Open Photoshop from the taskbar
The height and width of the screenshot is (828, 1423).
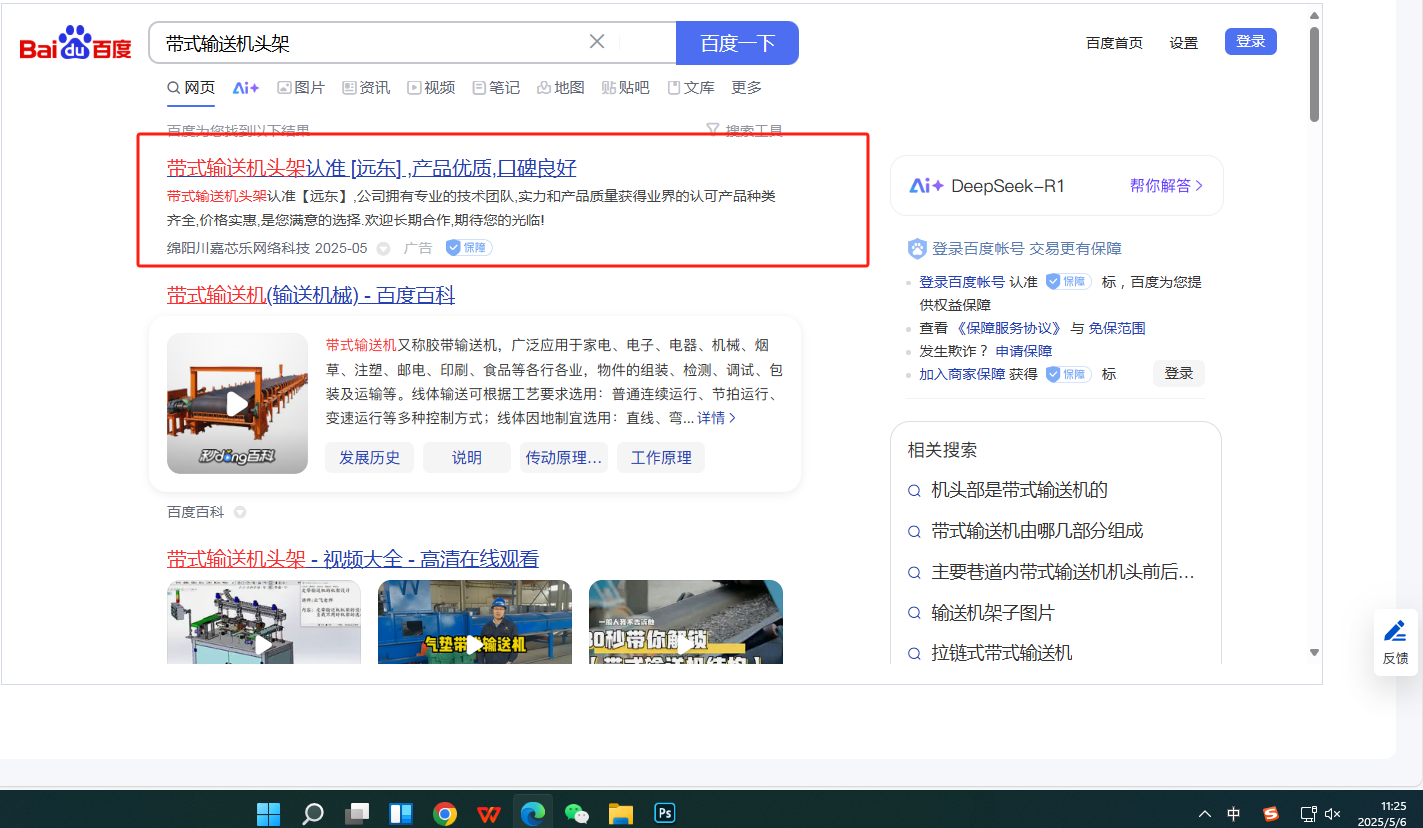click(x=665, y=813)
